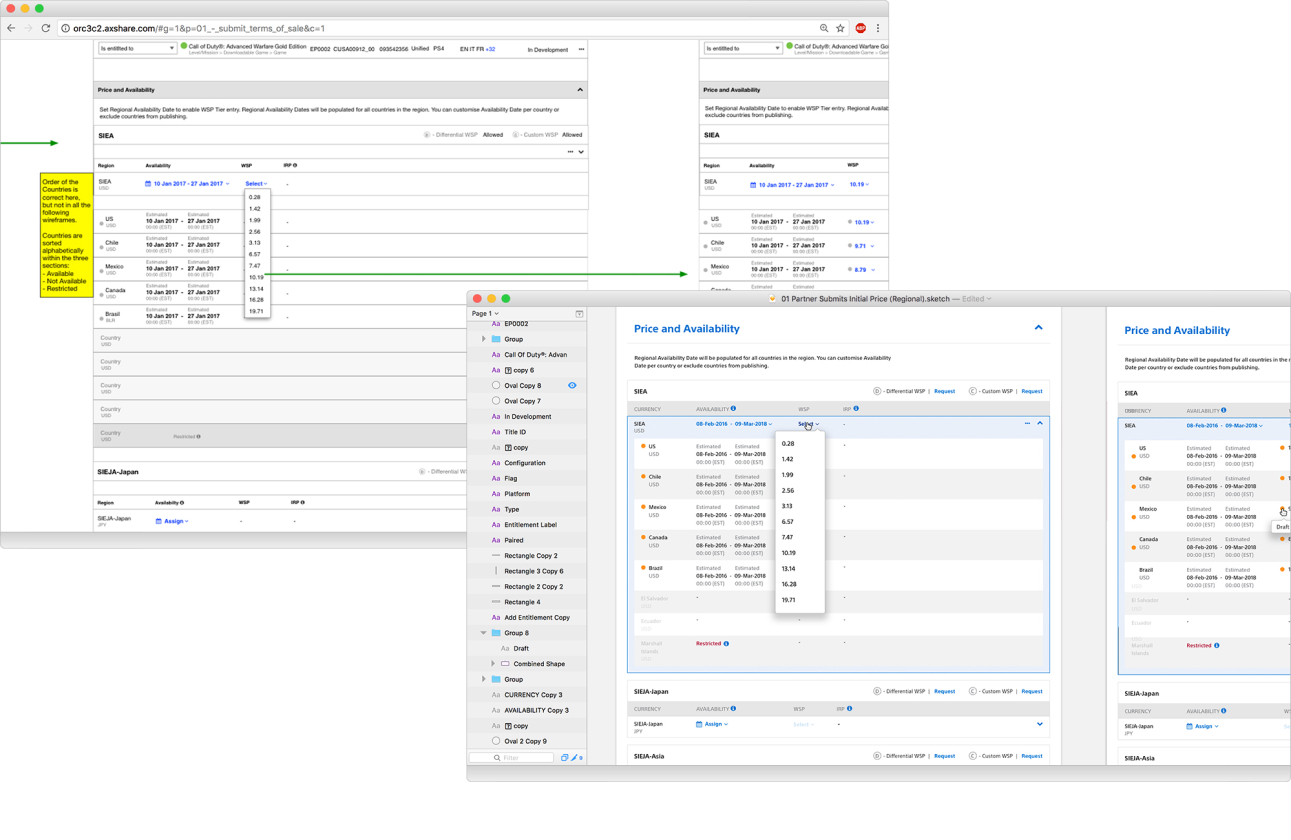Click the browser reload icon
Screen dimensions: 1291x840
click(x=46, y=28)
